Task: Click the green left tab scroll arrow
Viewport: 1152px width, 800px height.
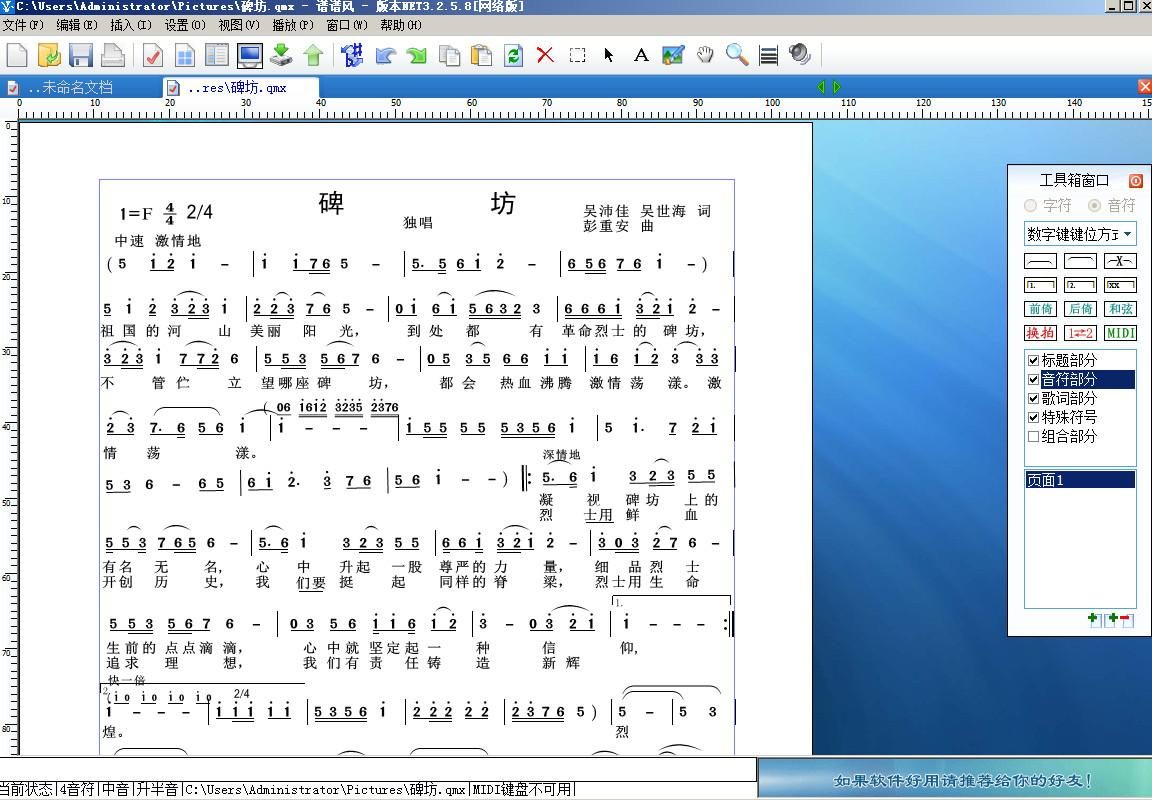Action: [821, 87]
